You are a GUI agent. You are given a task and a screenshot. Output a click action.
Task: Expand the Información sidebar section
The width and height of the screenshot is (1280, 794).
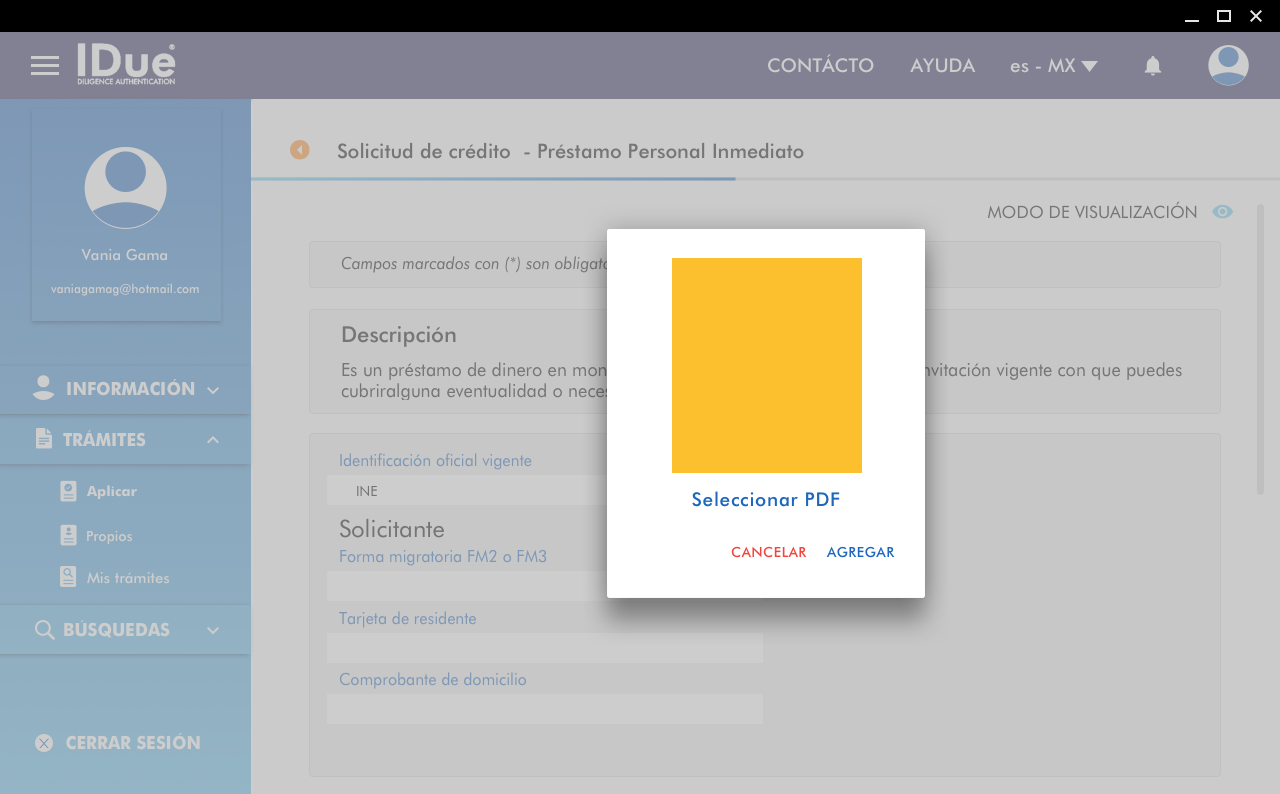(125, 389)
